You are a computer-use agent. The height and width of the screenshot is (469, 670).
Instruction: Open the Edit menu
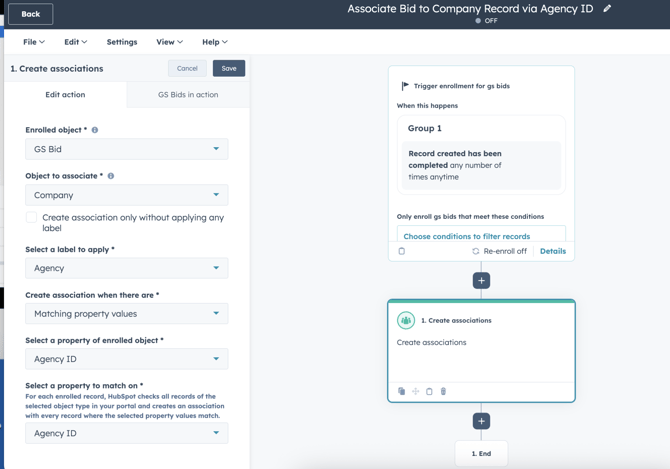click(76, 42)
